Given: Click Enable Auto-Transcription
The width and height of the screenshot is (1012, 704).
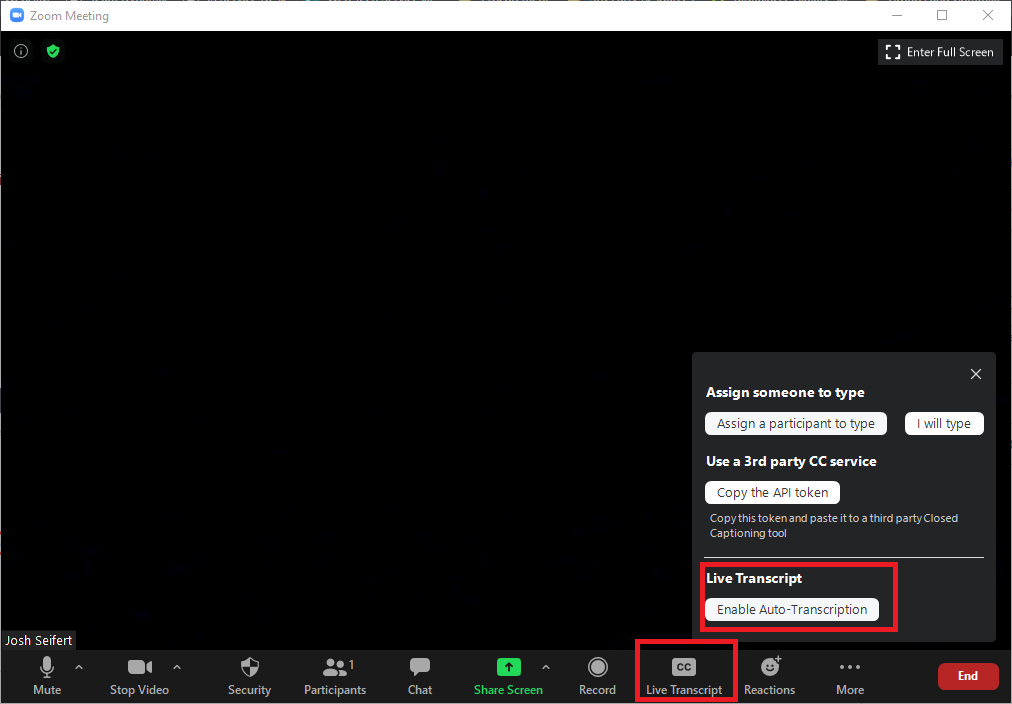Looking at the screenshot, I should pos(792,610).
